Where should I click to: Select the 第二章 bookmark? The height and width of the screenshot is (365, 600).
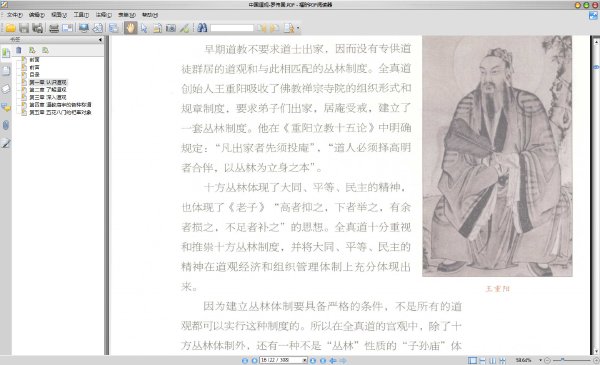(48, 90)
